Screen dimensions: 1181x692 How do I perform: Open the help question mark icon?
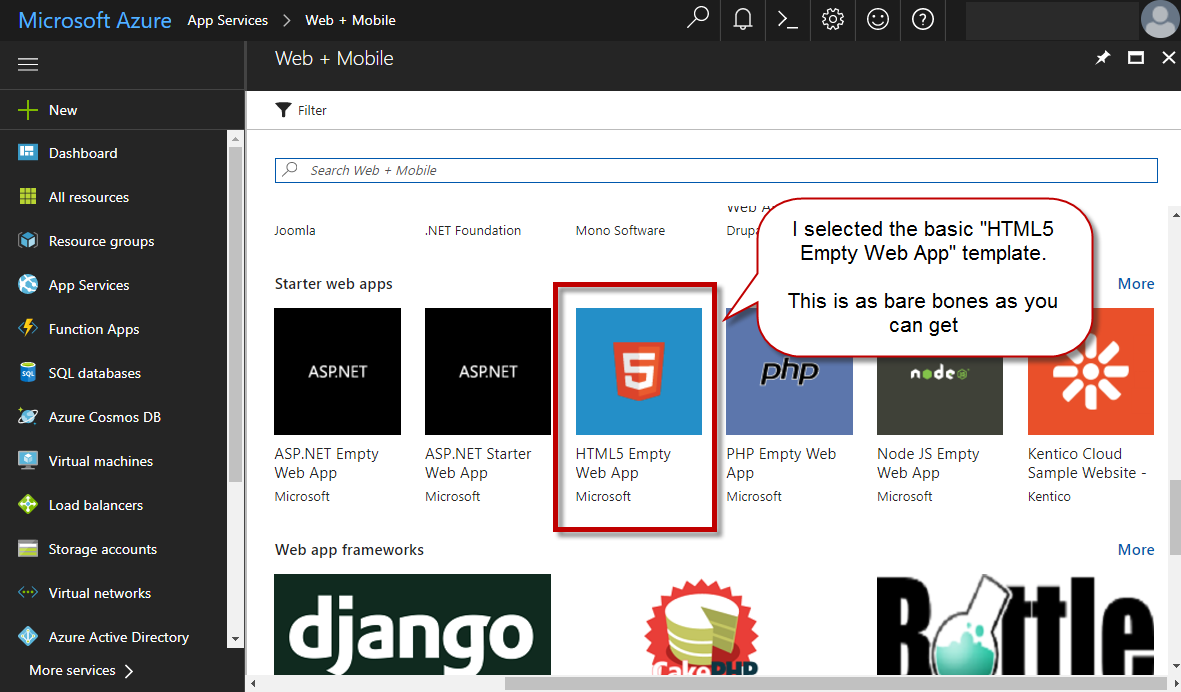click(x=923, y=19)
